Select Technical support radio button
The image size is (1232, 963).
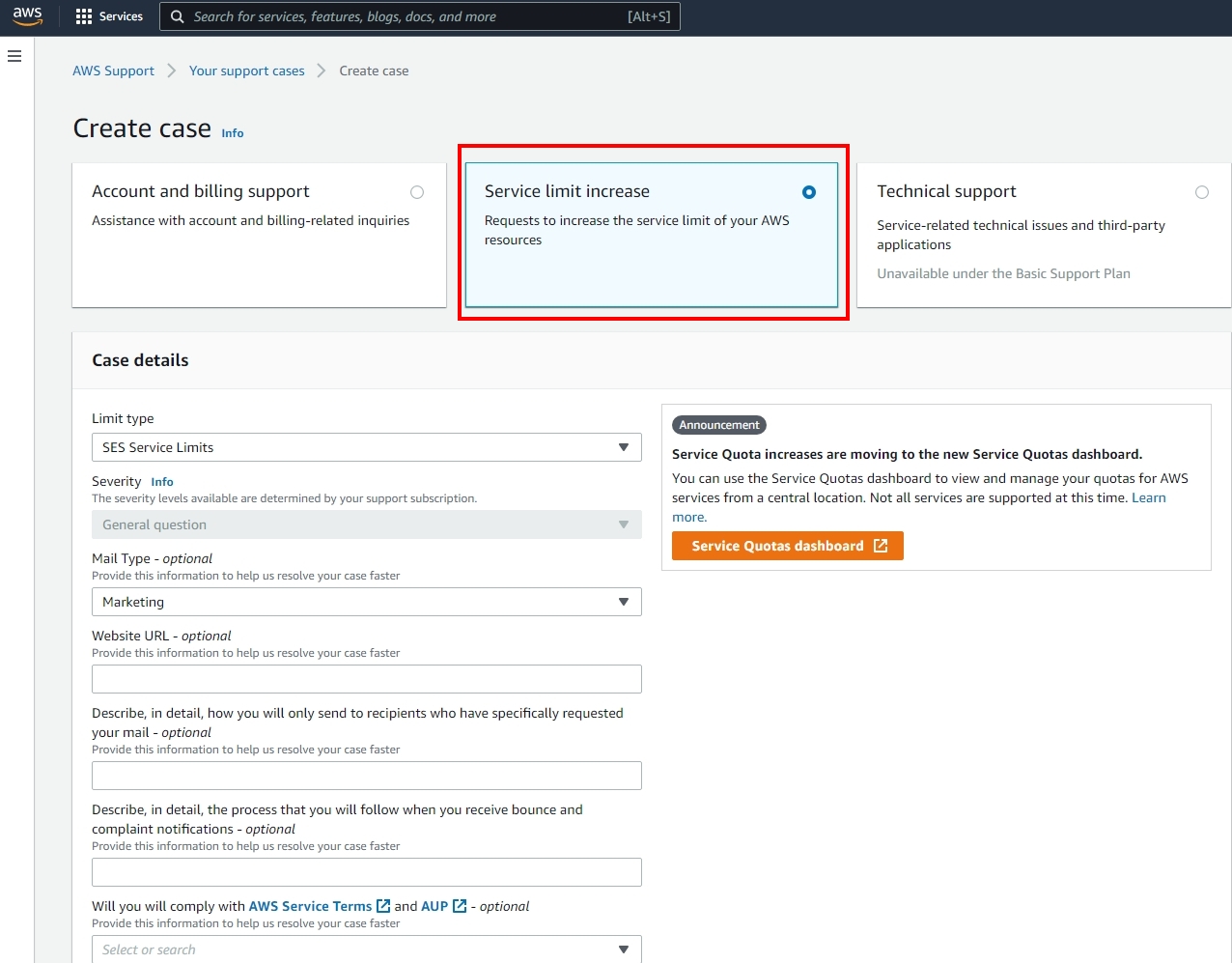click(1202, 192)
